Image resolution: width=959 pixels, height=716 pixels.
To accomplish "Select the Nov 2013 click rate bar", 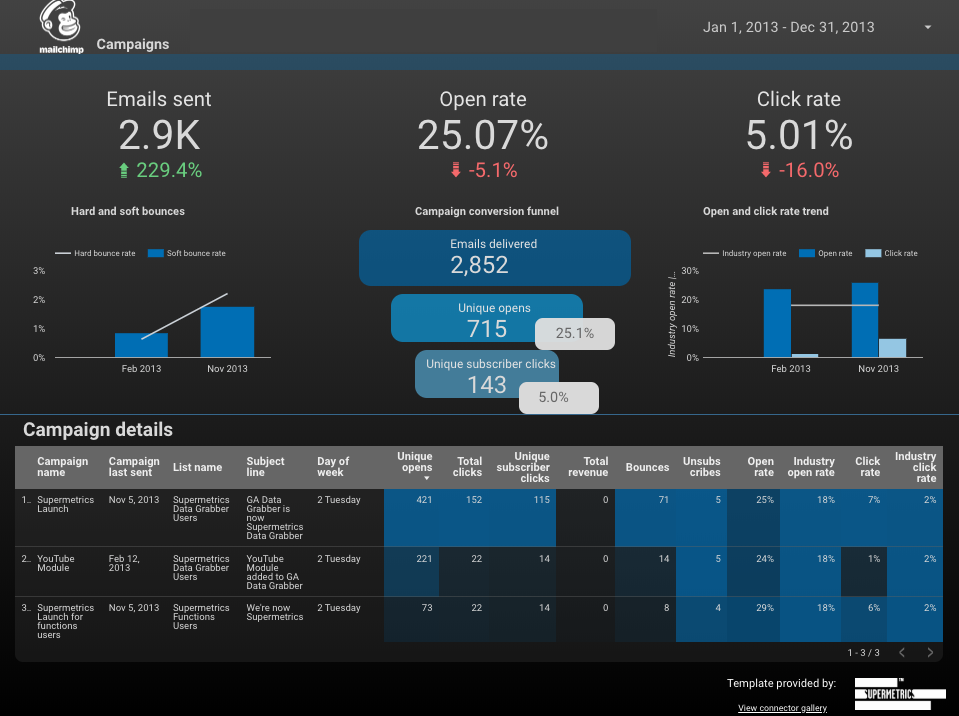I will (x=892, y=348).
